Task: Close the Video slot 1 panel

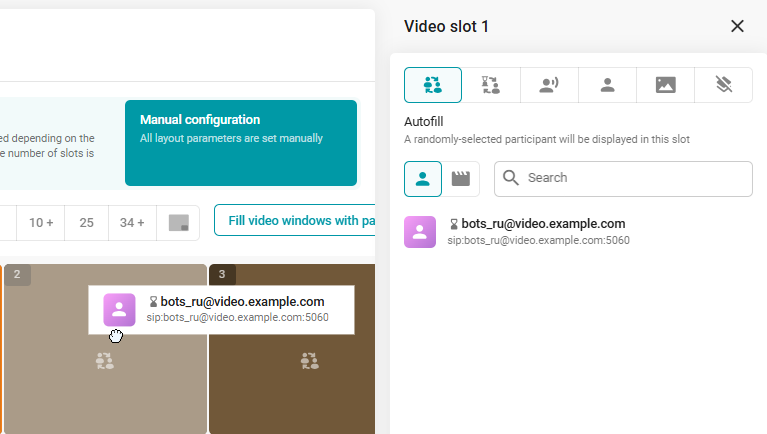Action: click(738, 26)
